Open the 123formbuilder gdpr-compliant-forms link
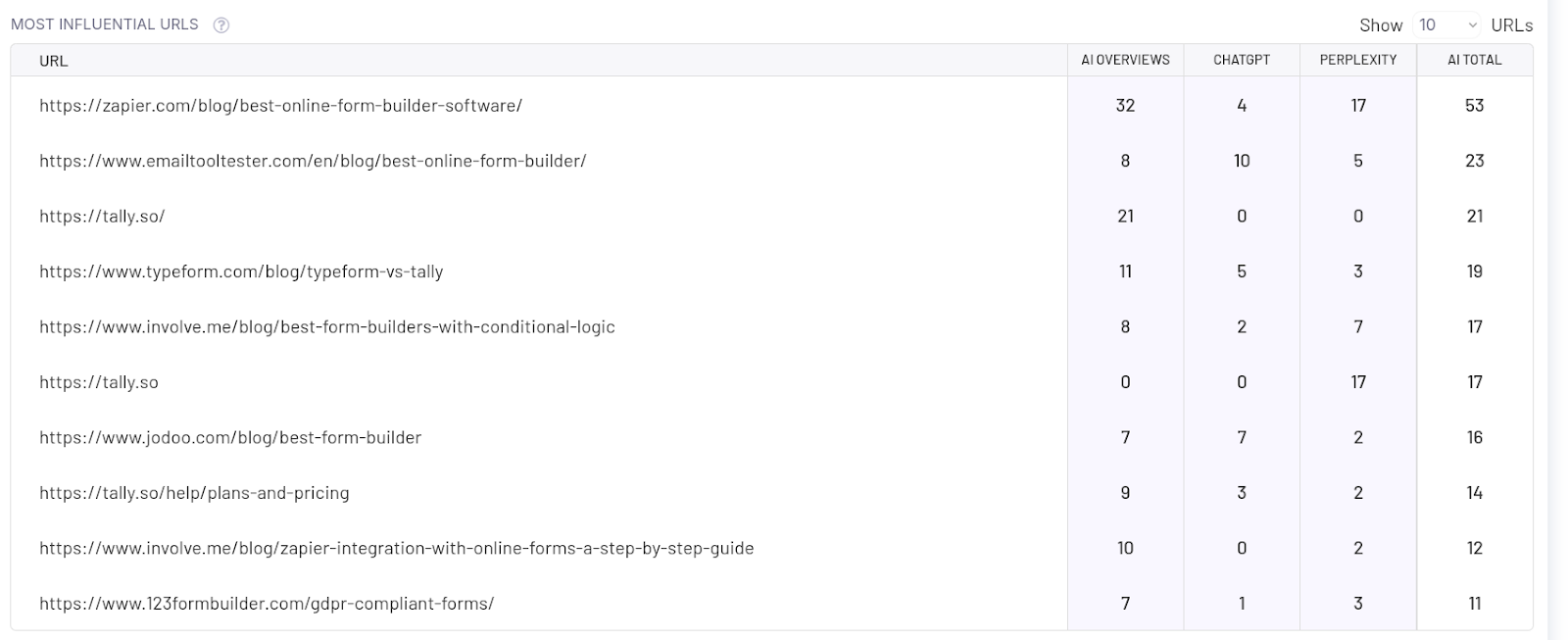1568x640 pixels. coord(267,604)
